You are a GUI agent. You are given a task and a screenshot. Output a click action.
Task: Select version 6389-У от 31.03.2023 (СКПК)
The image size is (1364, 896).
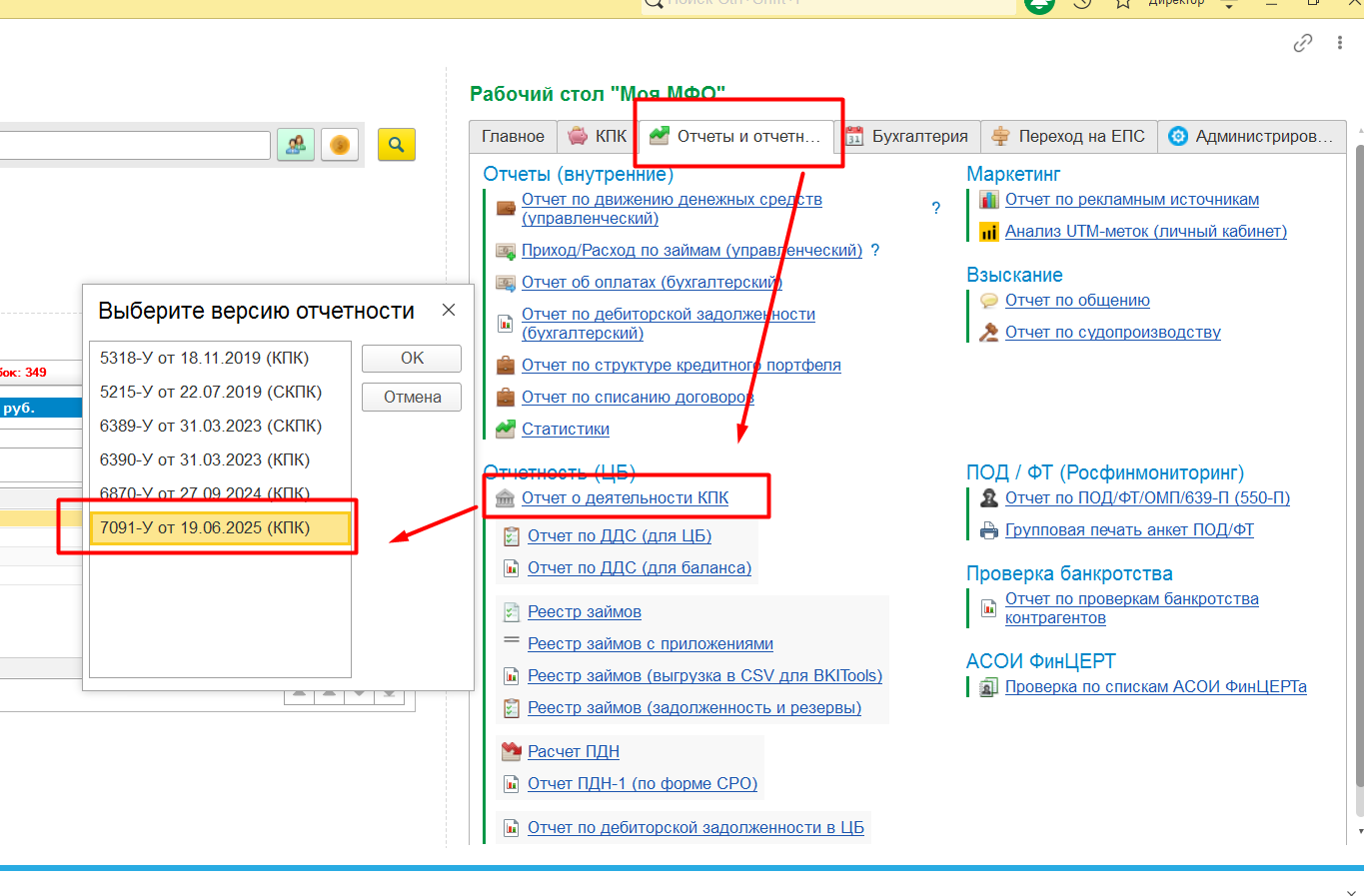220,427
